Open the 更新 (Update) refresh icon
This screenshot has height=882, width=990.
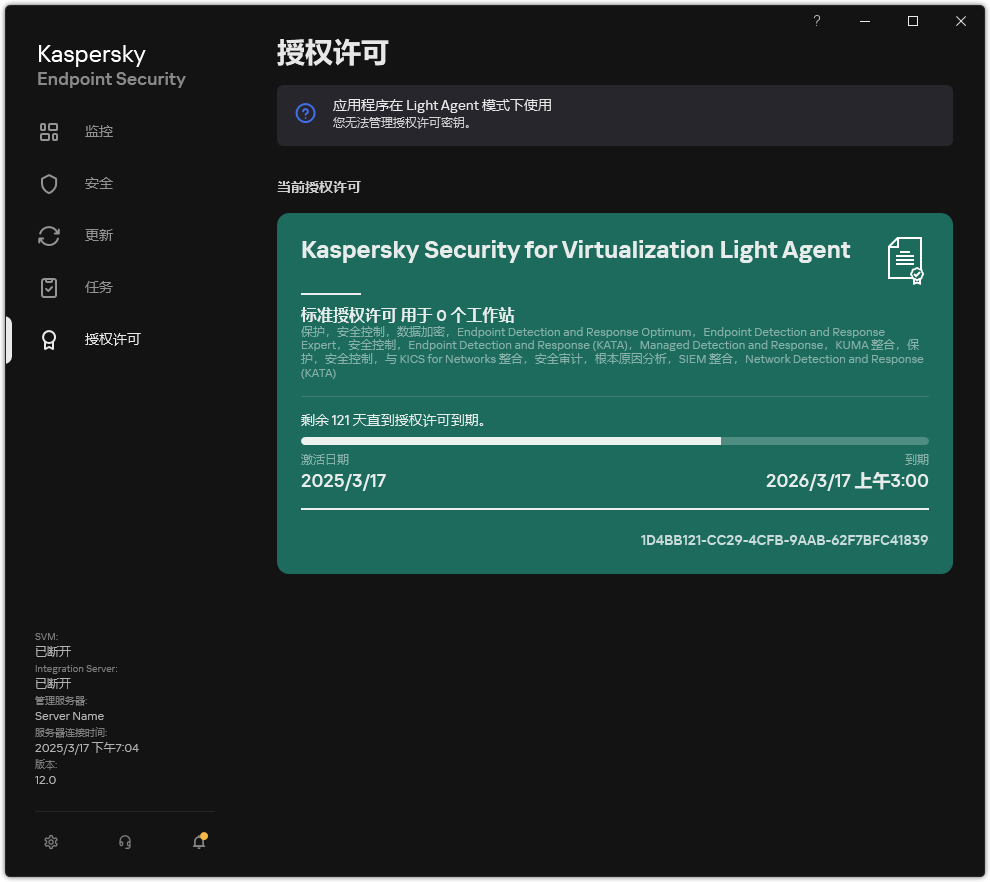[x=49, y=235]
